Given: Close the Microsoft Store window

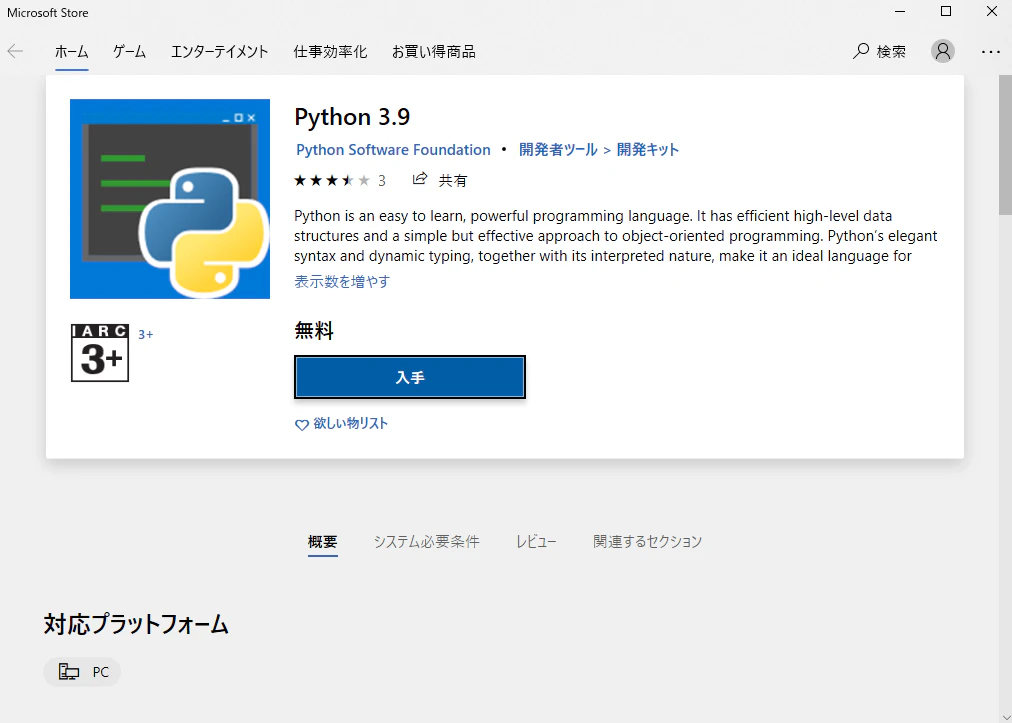Looking at the screenshot, I should (991, 12).
